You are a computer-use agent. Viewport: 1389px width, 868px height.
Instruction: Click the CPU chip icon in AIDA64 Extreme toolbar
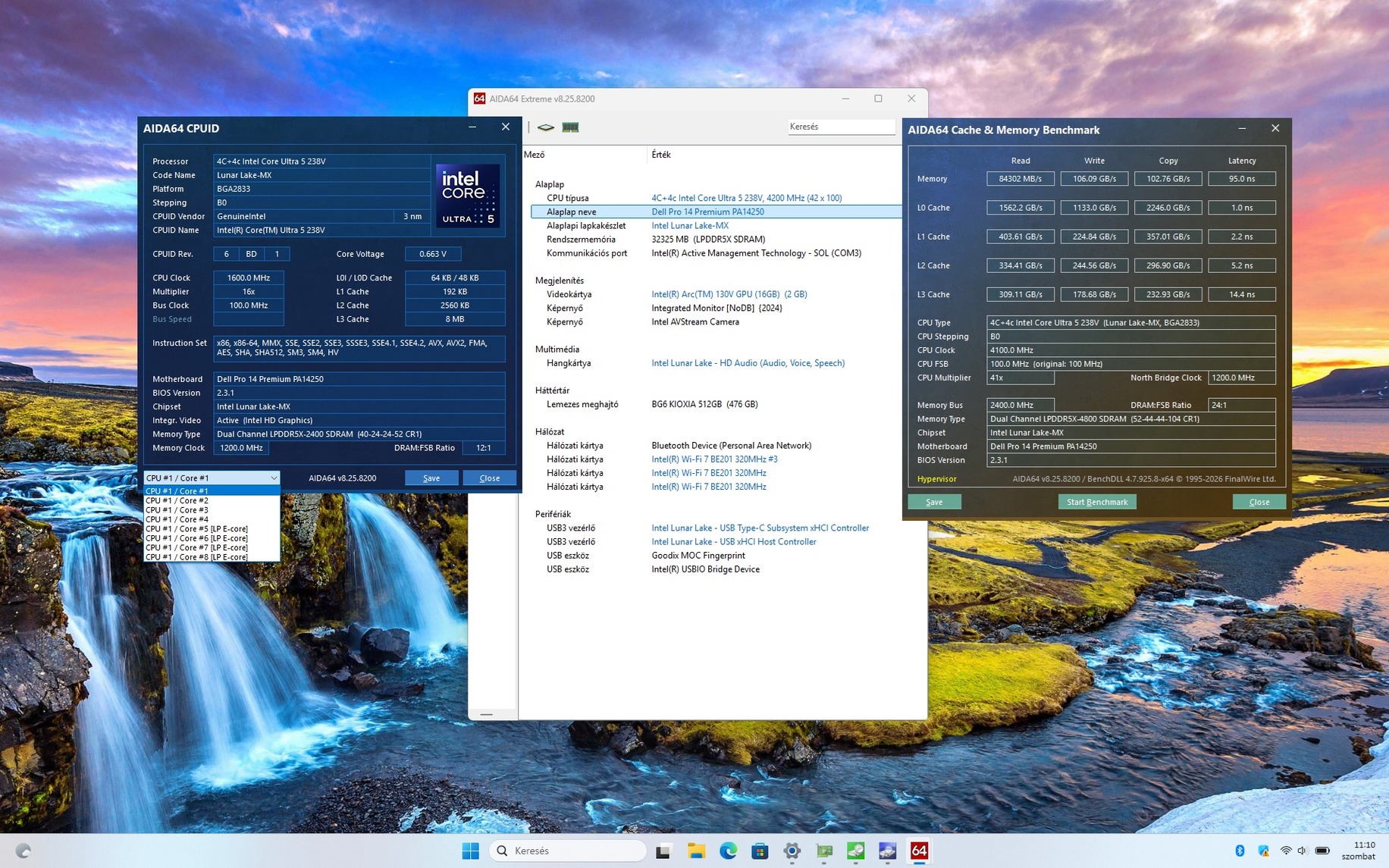(x=546, y=127)
